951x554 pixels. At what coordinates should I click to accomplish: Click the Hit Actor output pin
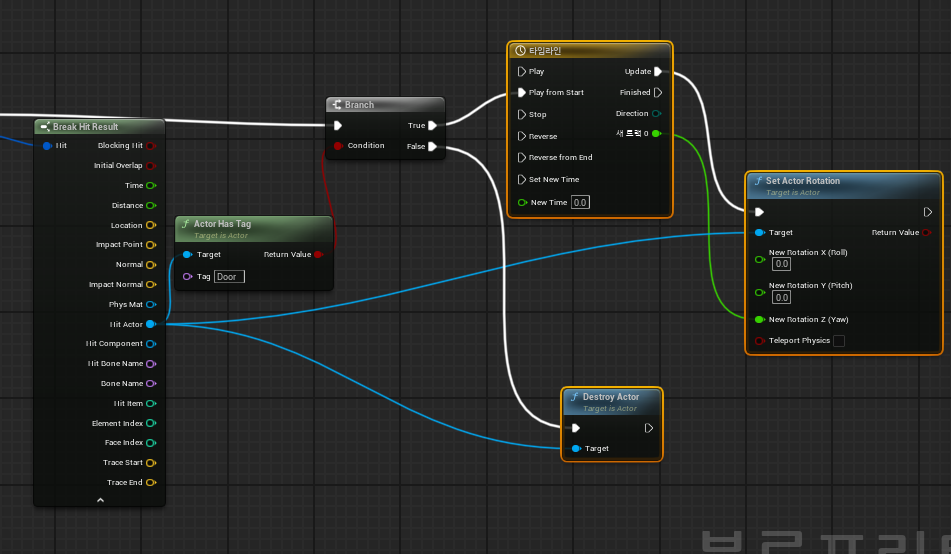[x=151, y=324]
